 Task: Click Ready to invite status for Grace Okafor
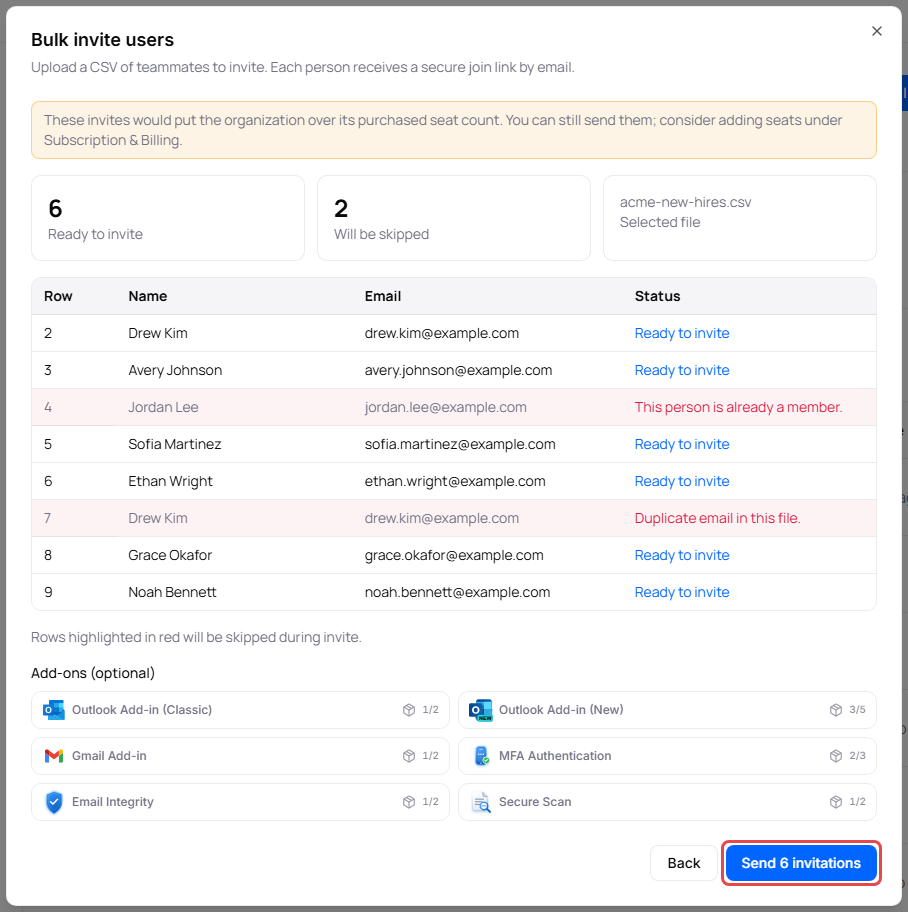pyautogui.click(x=682, y=555)
